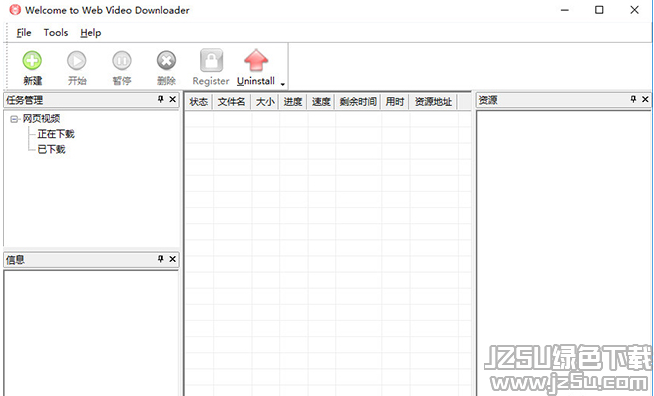Click the Register lock icon

(211, 61)
